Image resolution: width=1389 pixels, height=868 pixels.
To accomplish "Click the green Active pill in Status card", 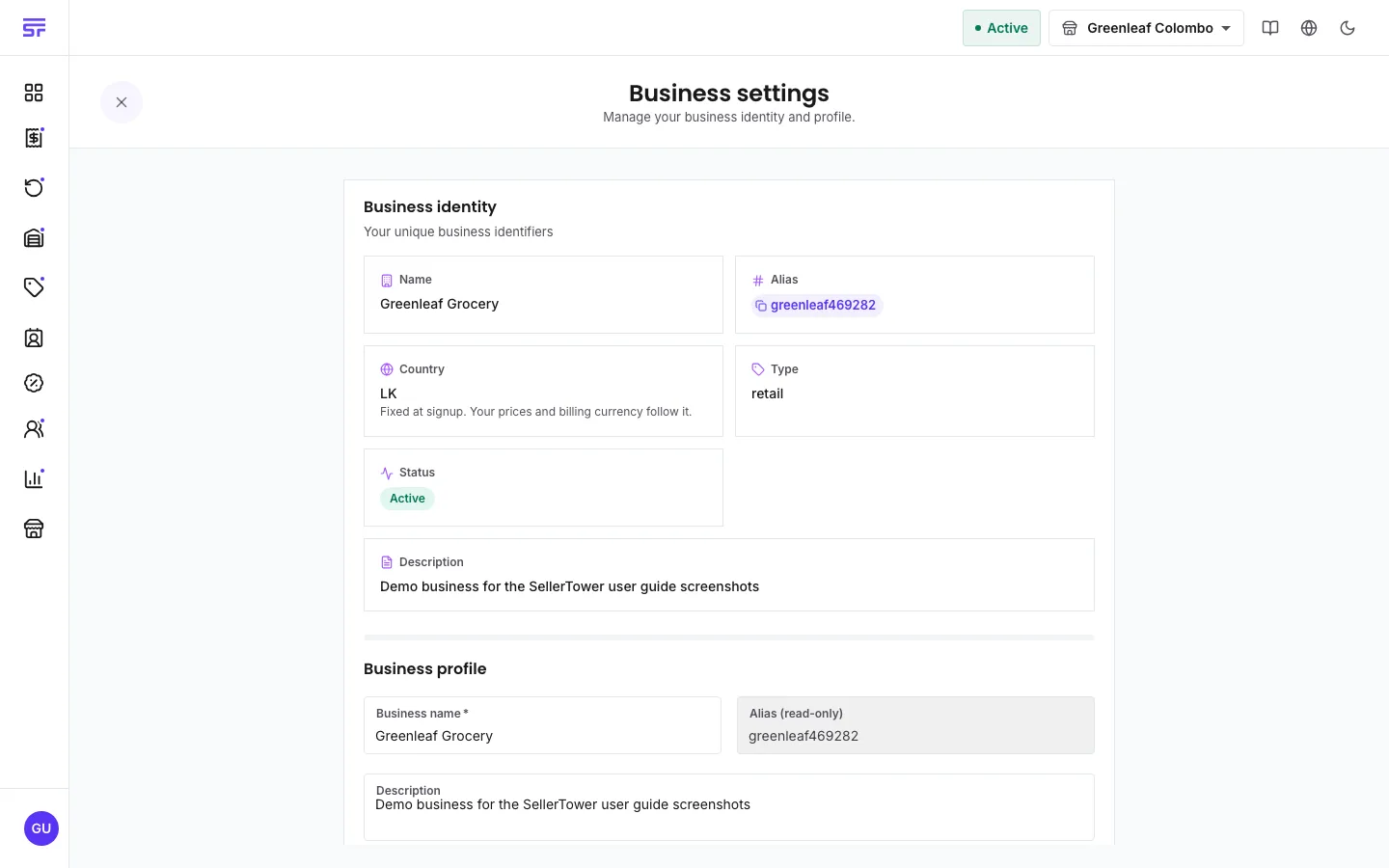I will pyautogui.click(x=407, y=499).
